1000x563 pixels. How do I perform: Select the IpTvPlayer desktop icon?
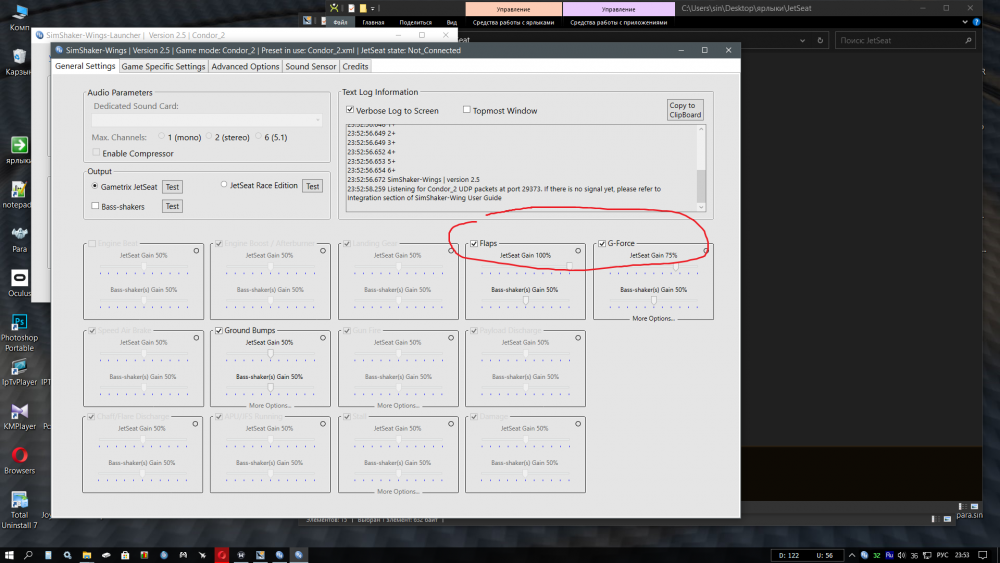(19, 372)
